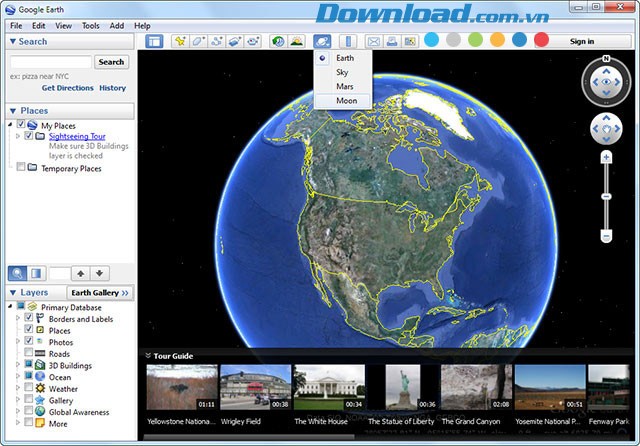Open The Statue of Liberty thumbnail
The width and height of the screenshot is (640, 446).
click(x=403, y=387)
